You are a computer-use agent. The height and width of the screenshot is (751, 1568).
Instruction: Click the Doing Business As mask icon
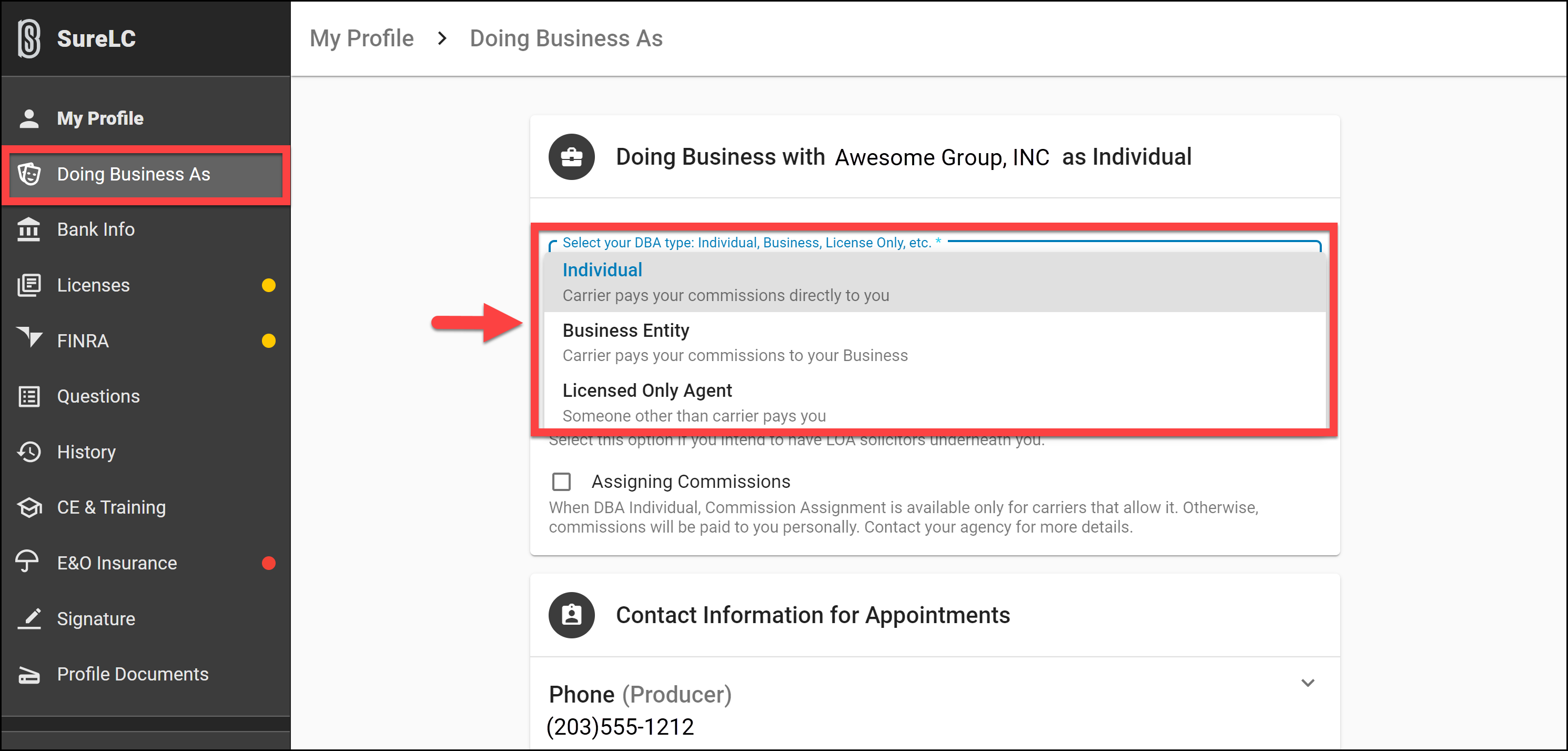[28, 174]
